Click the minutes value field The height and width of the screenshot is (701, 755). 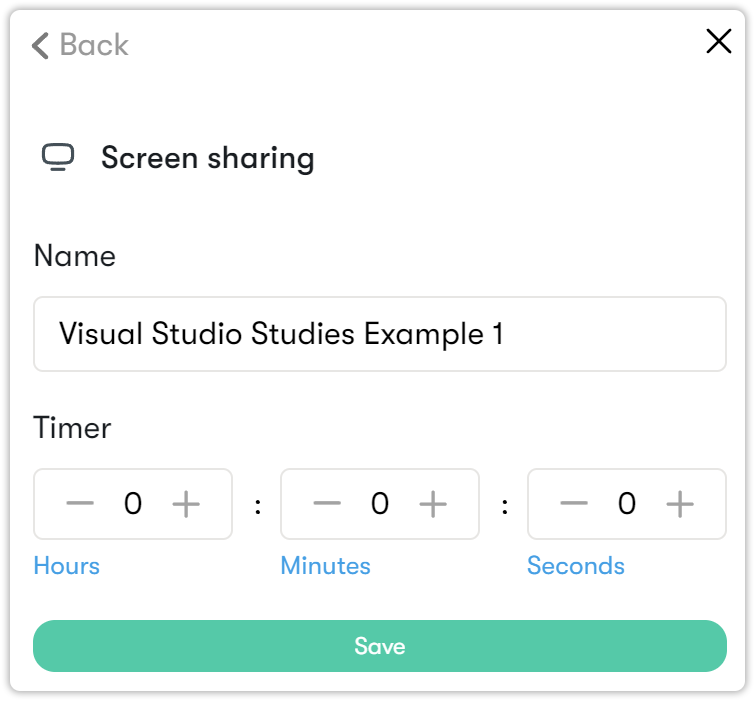point(380,504)
